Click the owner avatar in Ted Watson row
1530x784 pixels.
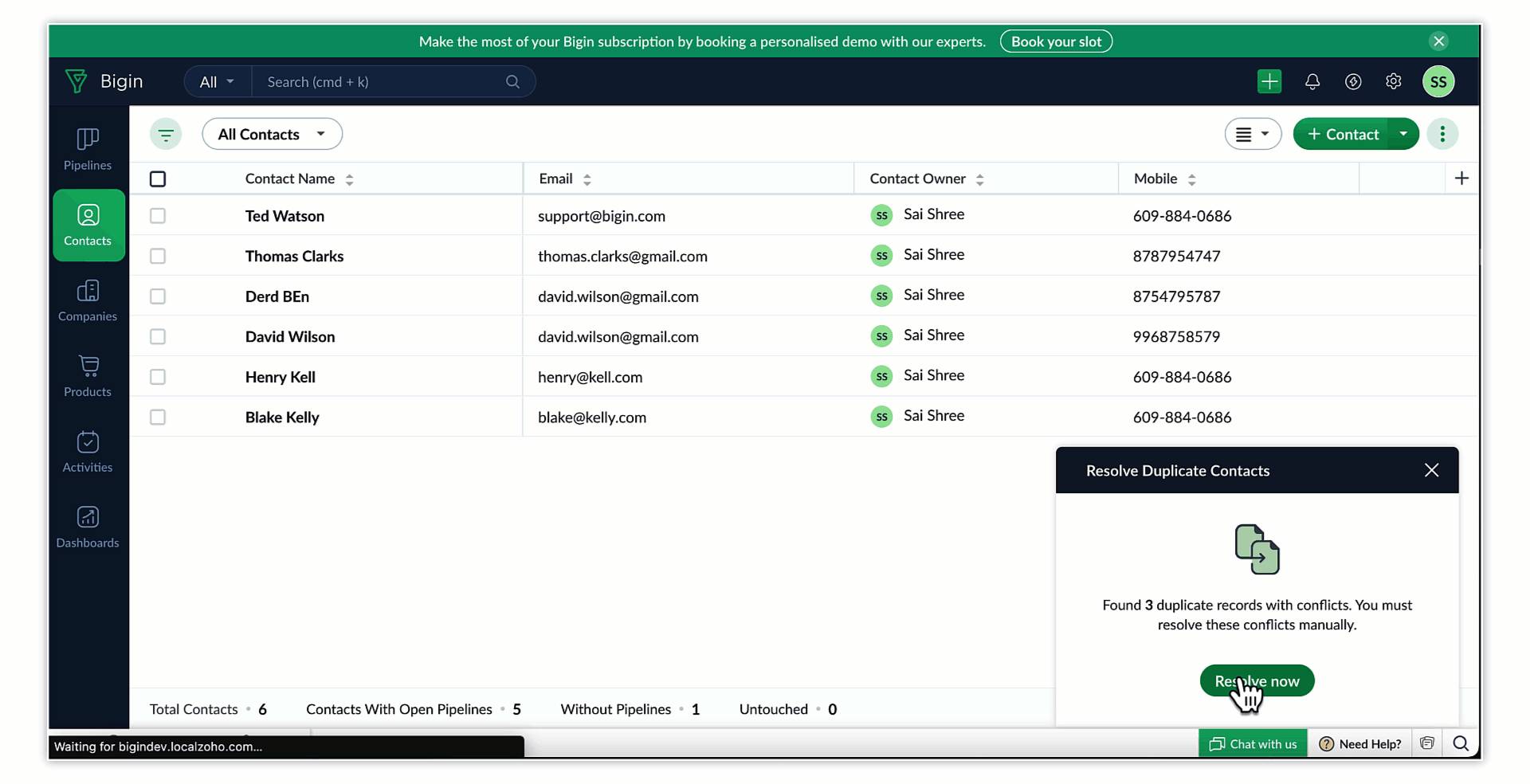coord(881,215)
